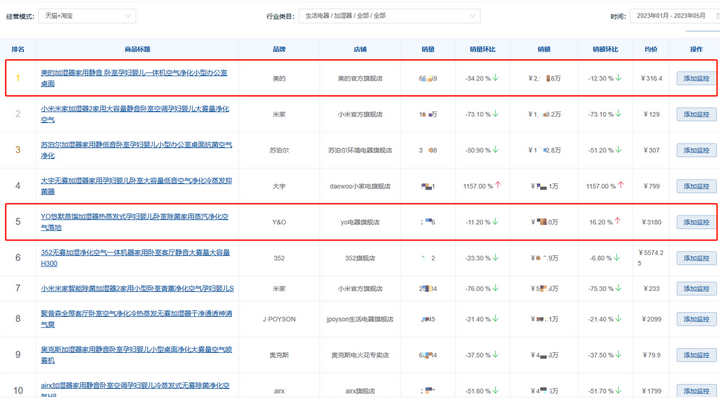
Task: Click the -34.20% sales change value
Action: [478, 78]
